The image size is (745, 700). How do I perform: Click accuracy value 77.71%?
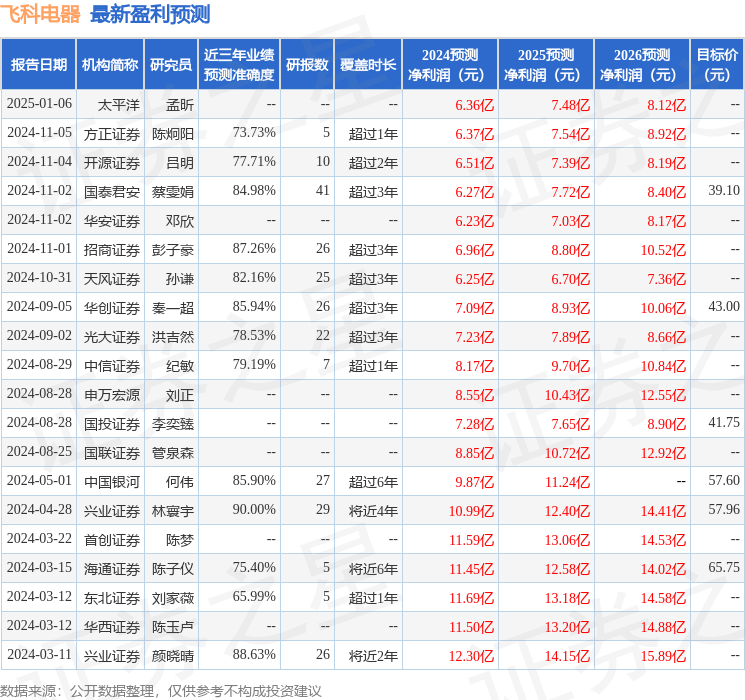(254, 162)
